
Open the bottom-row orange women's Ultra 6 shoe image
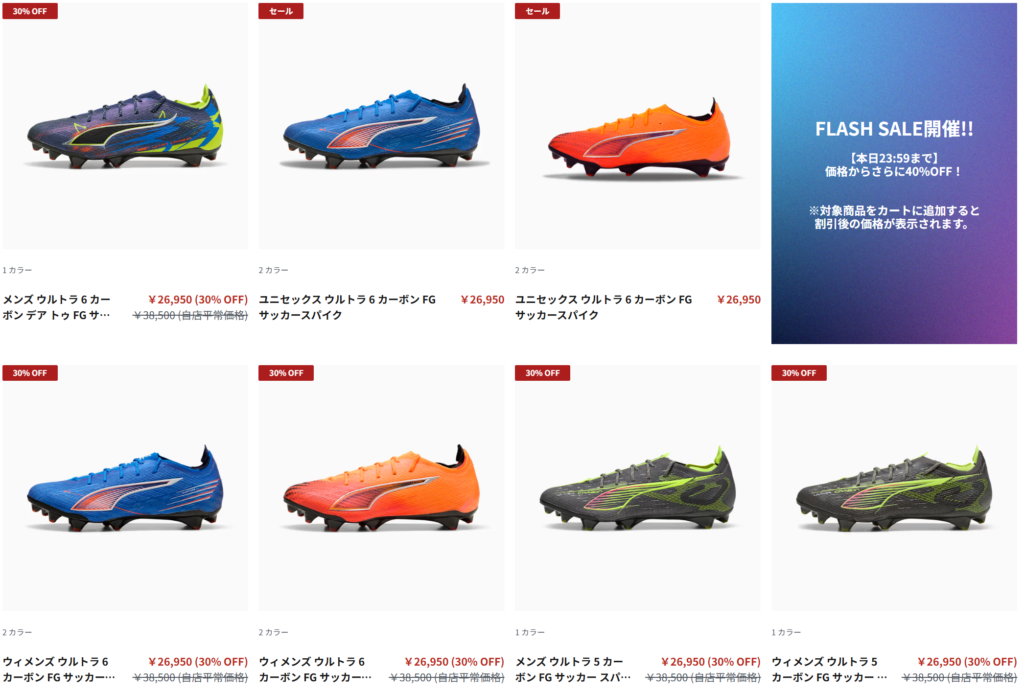click(x=381, y=488)
